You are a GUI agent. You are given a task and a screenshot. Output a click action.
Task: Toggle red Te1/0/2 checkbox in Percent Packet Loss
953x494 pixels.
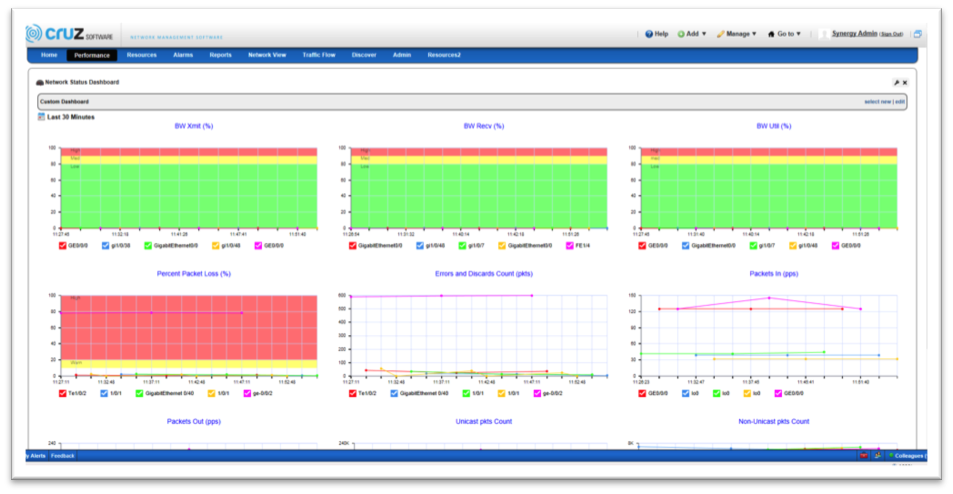pos(63,393)
